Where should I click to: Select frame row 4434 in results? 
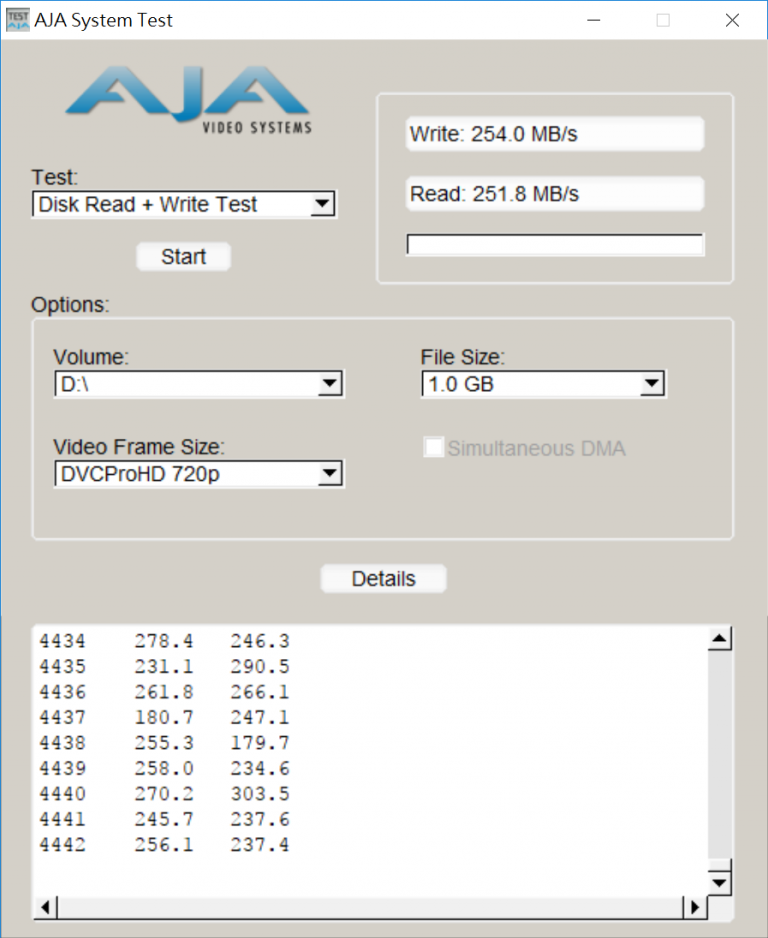pyautogui.click(x=164, y=641)
